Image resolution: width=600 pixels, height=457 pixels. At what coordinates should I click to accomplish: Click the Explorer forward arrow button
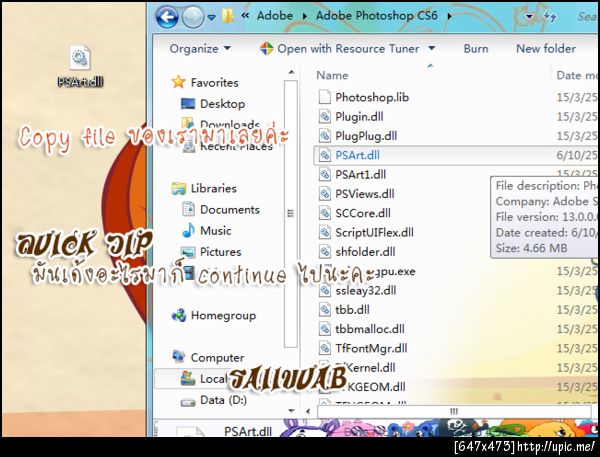pyautogui.click(x=192, y=17)
